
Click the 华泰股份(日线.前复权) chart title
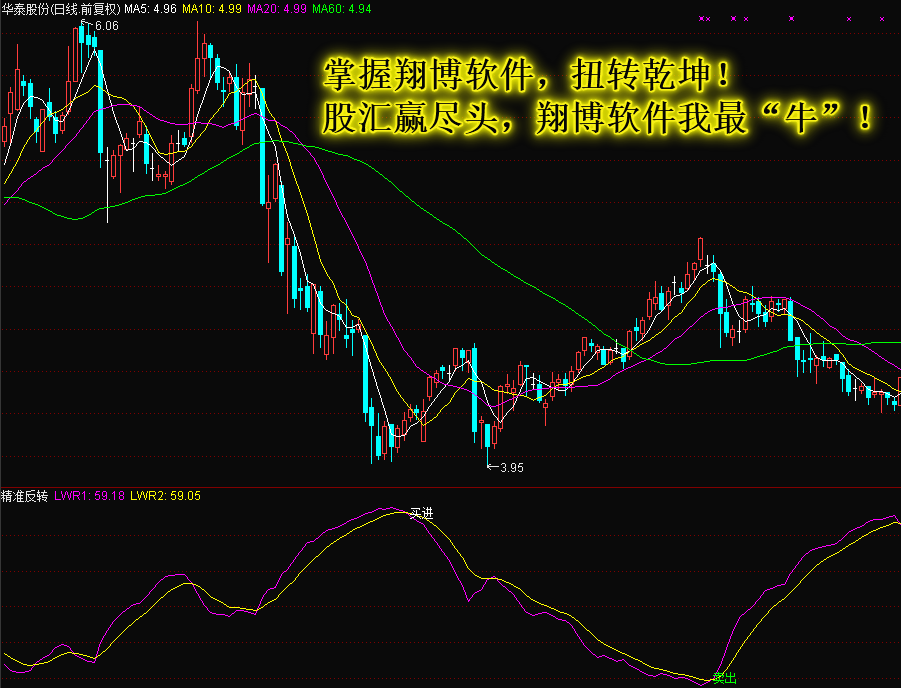61,9
